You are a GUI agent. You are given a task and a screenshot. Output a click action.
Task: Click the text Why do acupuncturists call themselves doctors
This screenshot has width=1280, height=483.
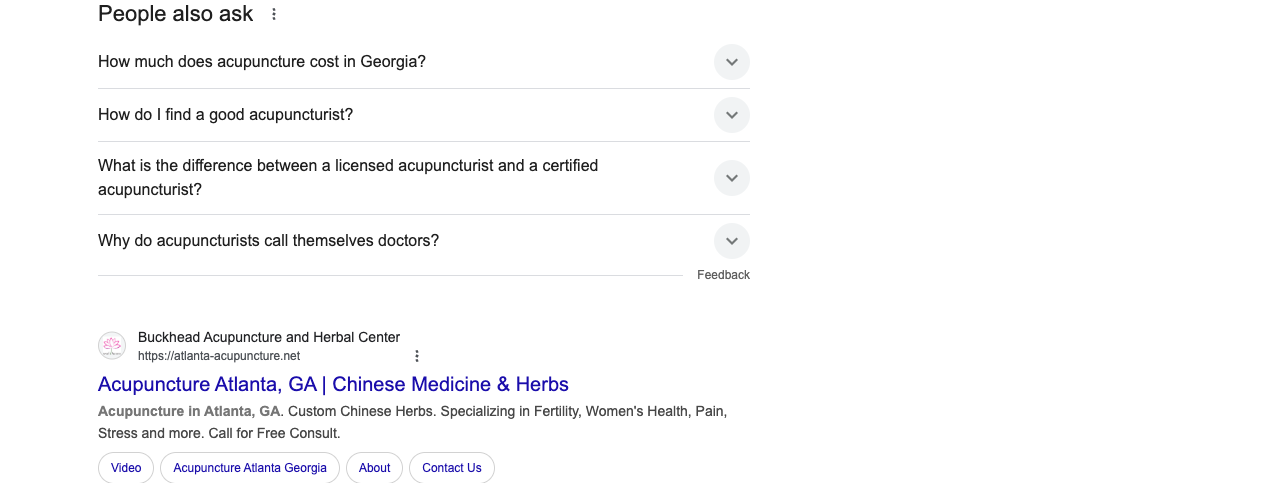click(x=268, y=241)
